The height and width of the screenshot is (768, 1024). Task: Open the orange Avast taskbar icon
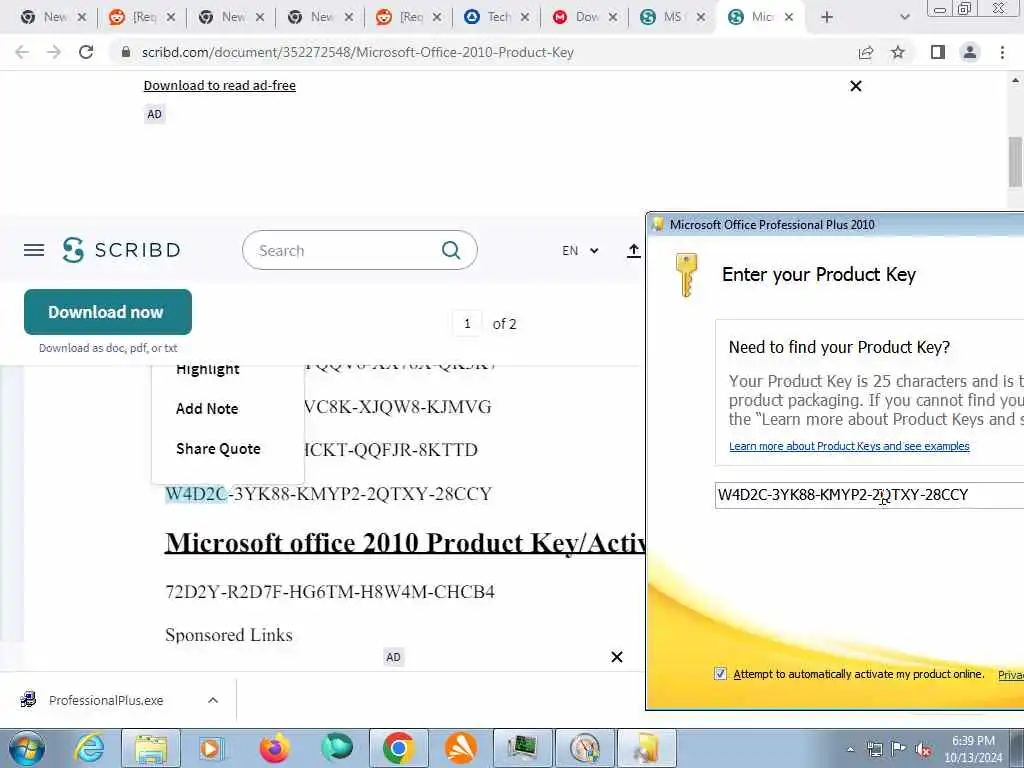click(461, 748)
